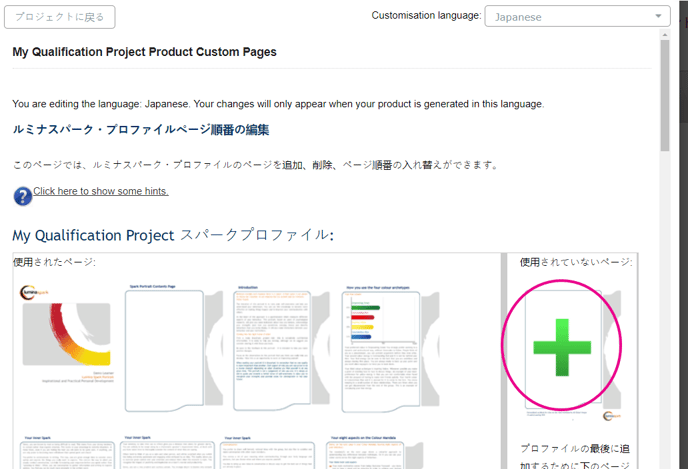Click the My Qualification Project Product Custom Pages title
This screenshot has width=688, height=469.
(x=144, y=52)
